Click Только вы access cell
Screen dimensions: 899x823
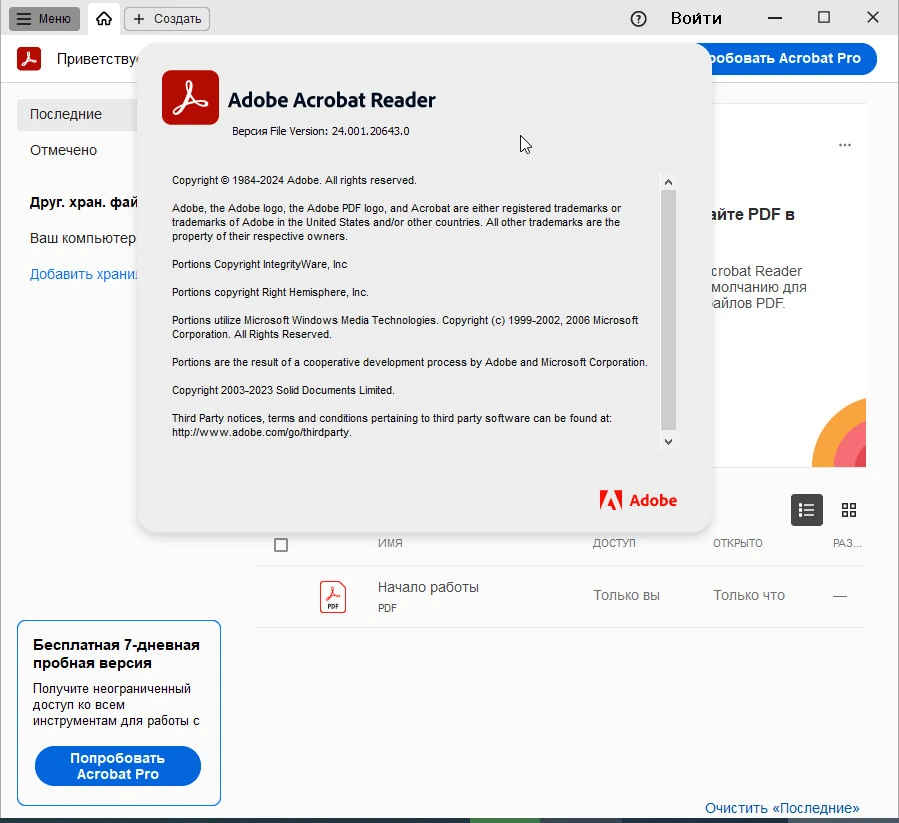click(626, 595)
